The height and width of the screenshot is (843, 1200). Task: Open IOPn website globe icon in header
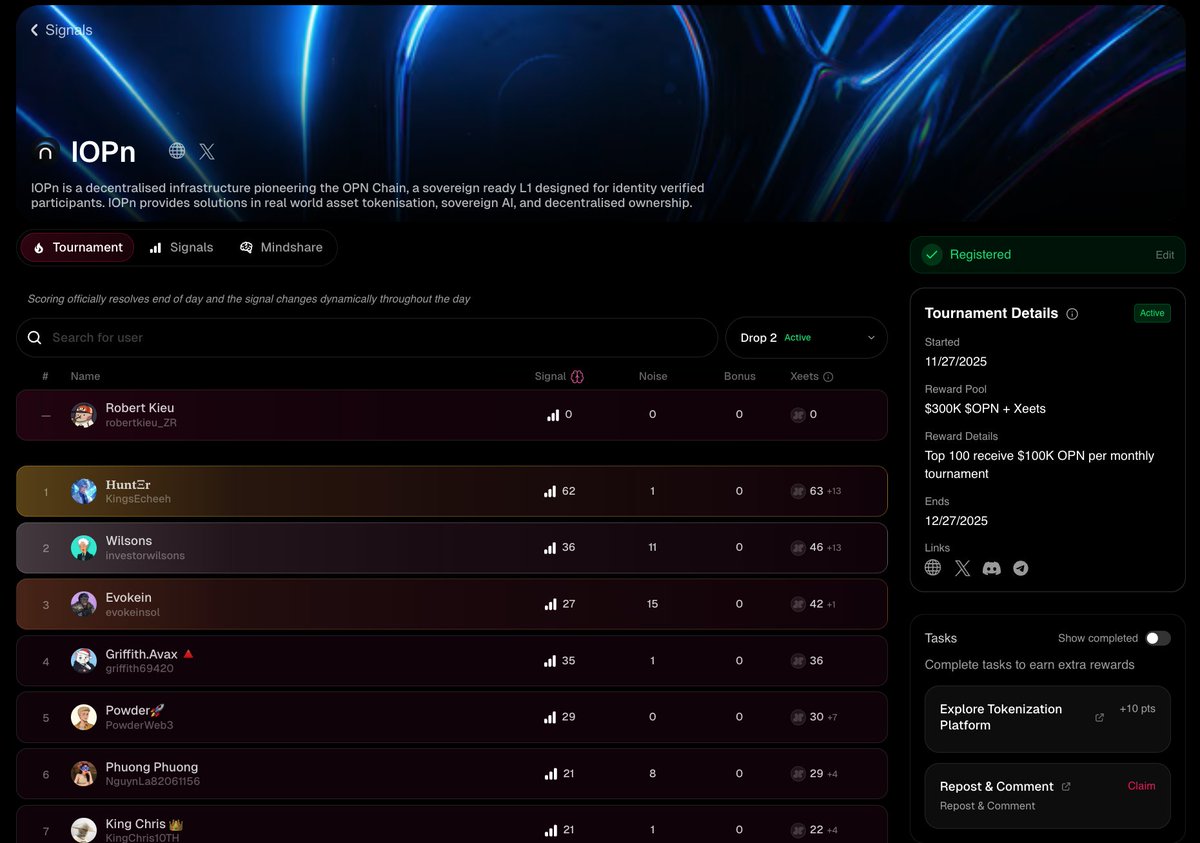pos(177,151)
